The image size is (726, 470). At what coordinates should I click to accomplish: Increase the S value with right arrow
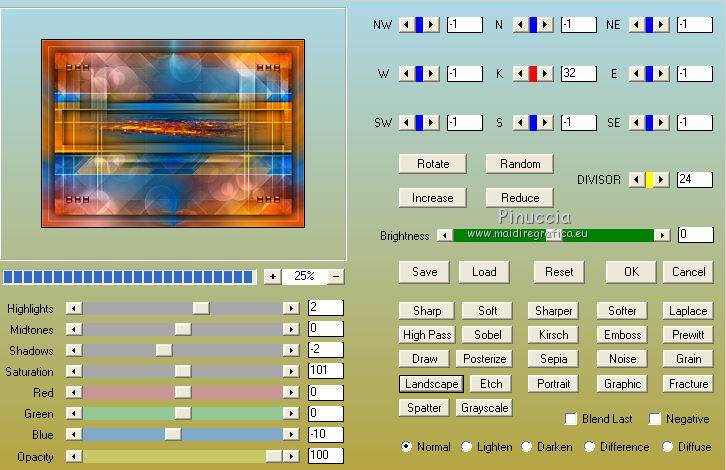point(545,123)
